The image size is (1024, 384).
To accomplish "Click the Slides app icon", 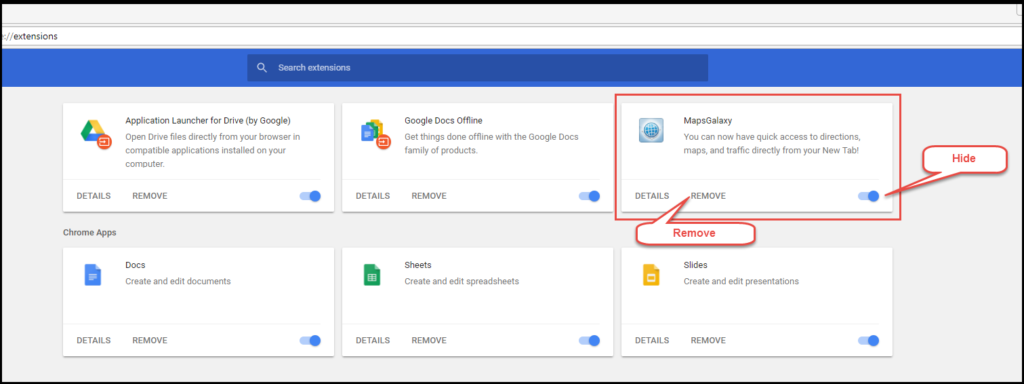I will (x=651, y=274).
